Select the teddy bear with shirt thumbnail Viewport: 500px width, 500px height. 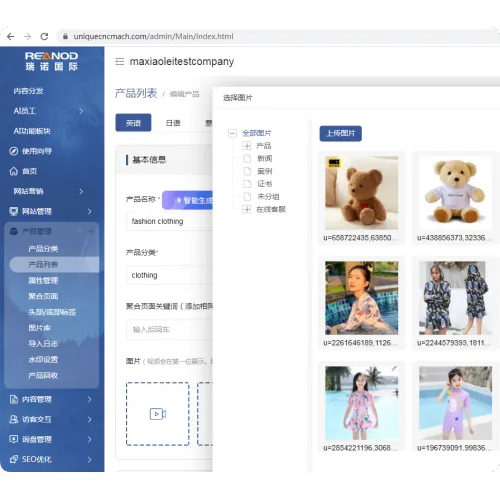(x=455, y=193)
